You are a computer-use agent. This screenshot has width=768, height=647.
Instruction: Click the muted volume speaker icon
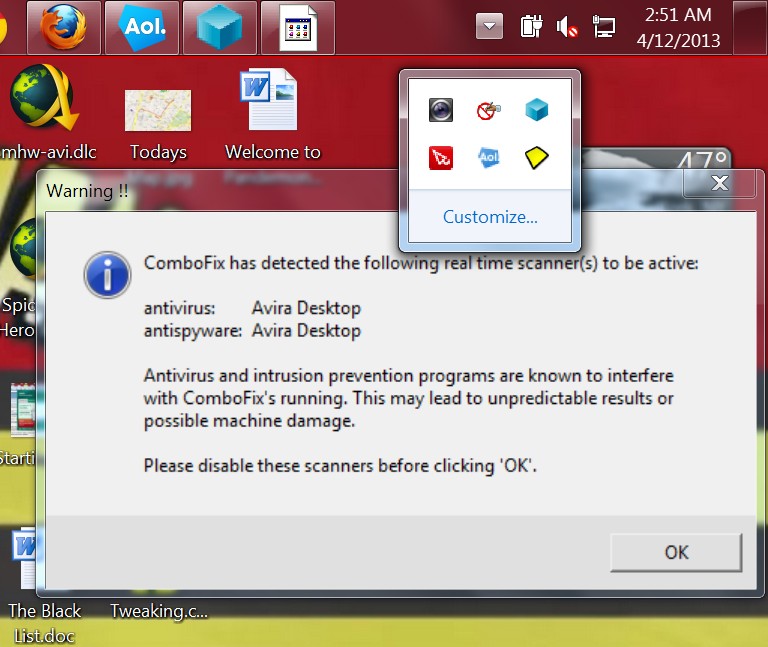click(567, 26)
